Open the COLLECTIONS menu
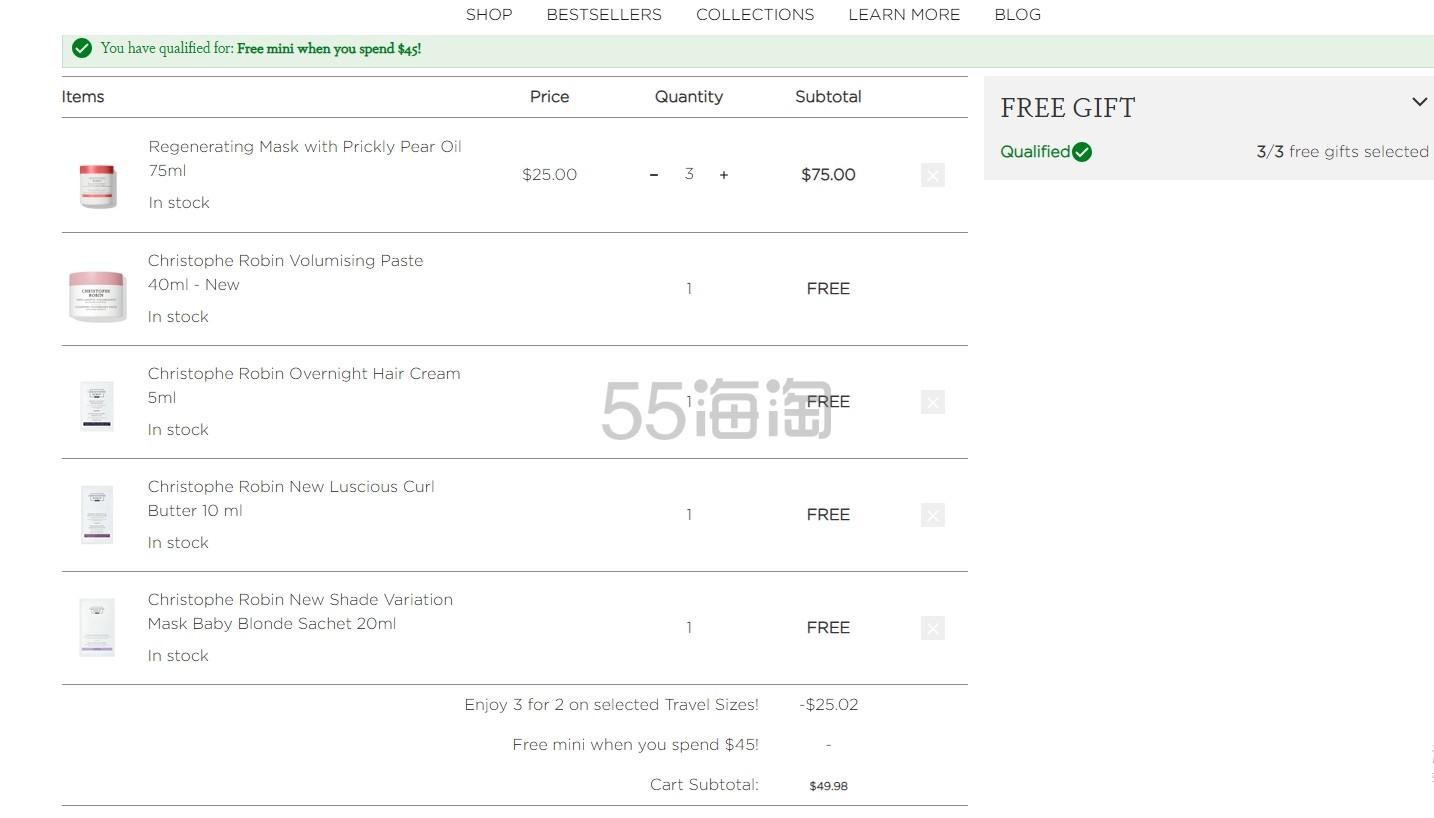The image size is (1434, 818). [x=755, y=14]
